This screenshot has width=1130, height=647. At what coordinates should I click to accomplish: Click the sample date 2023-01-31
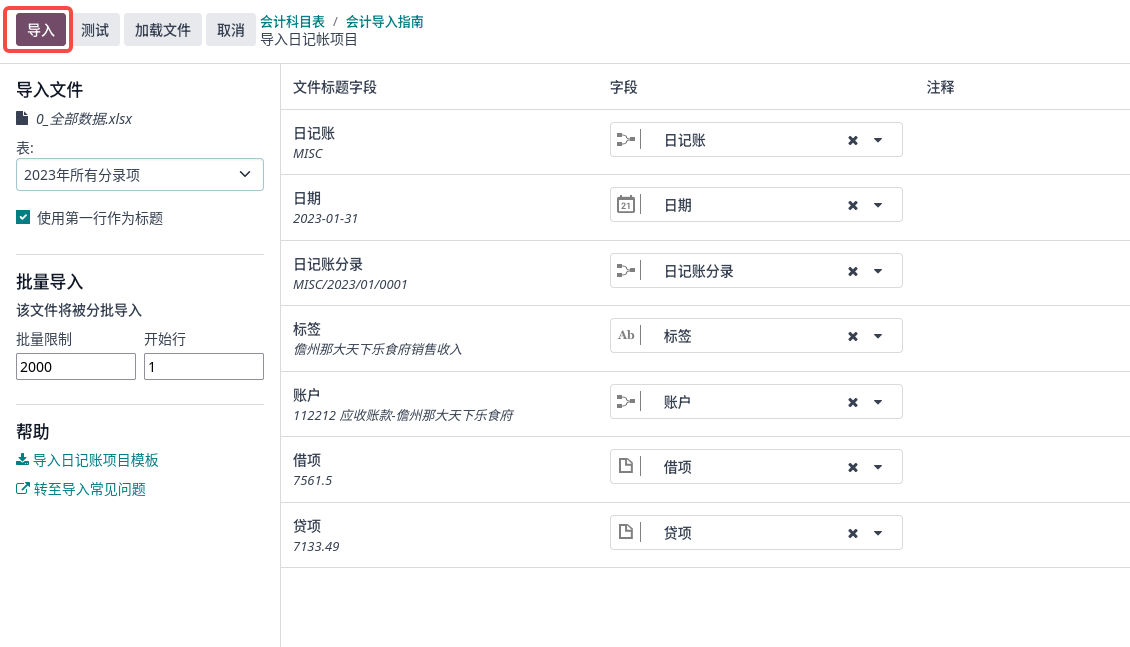(325, 218)
